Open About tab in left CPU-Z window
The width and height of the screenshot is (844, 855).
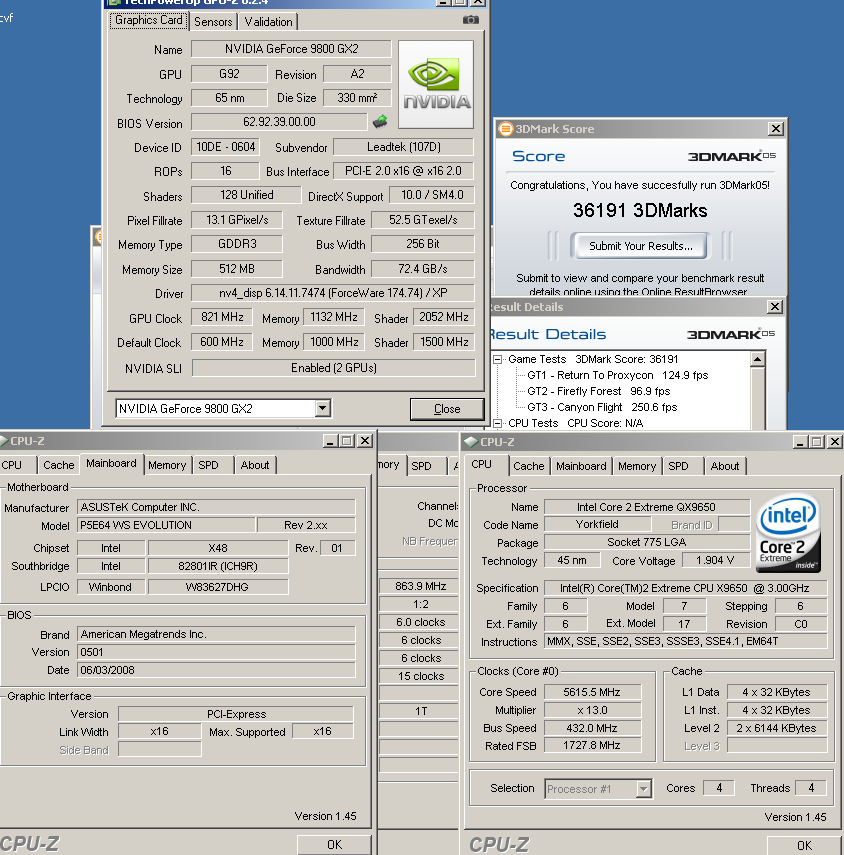[255, 465]
